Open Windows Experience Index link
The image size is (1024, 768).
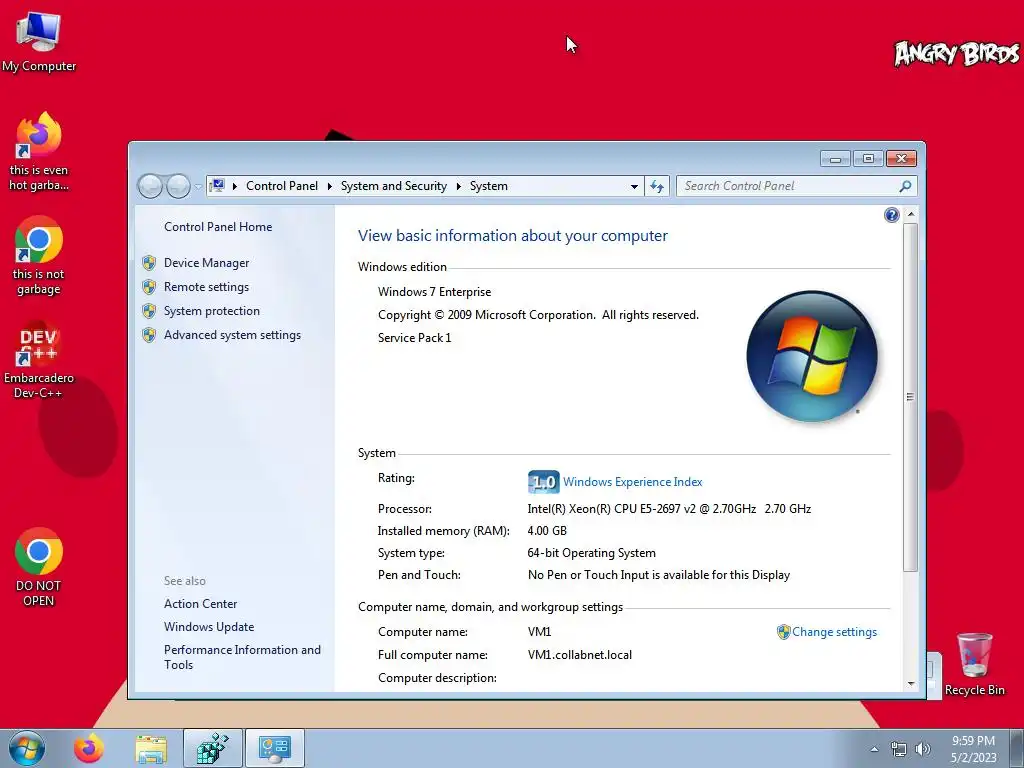pyautogui.click(x=632, y=482)
